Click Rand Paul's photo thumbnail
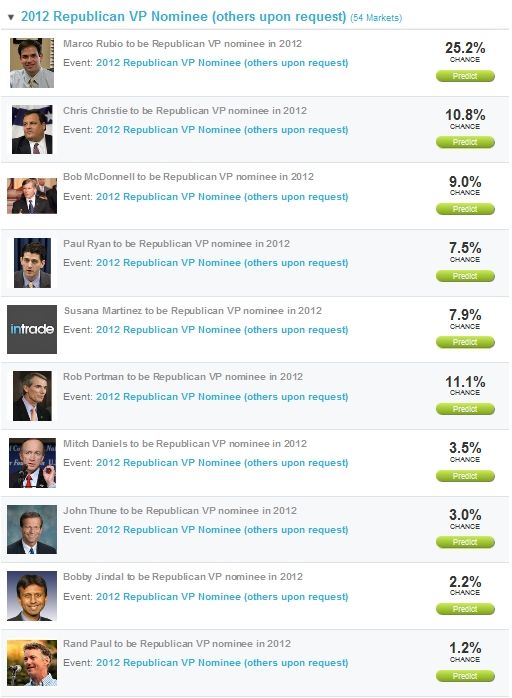512x698 pixels. [x=32, y=663]
